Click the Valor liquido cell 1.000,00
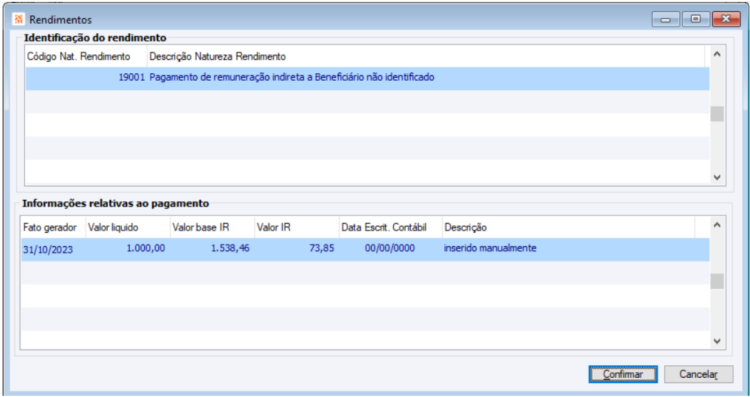 tap(128, 249)
